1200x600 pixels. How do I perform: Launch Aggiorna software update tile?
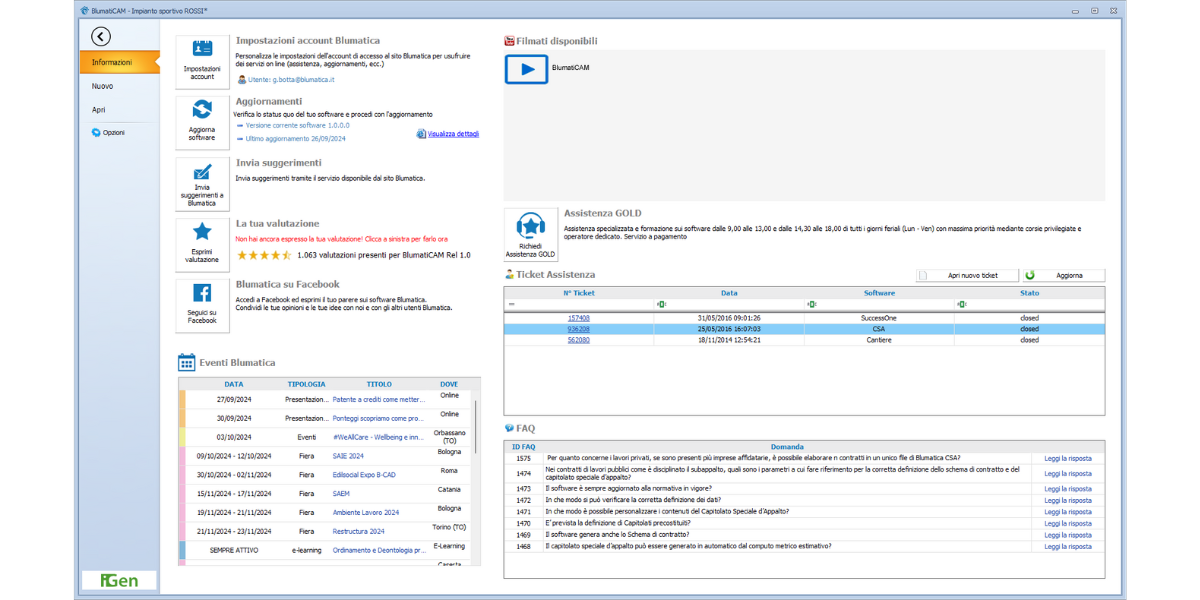coord(202,121)
